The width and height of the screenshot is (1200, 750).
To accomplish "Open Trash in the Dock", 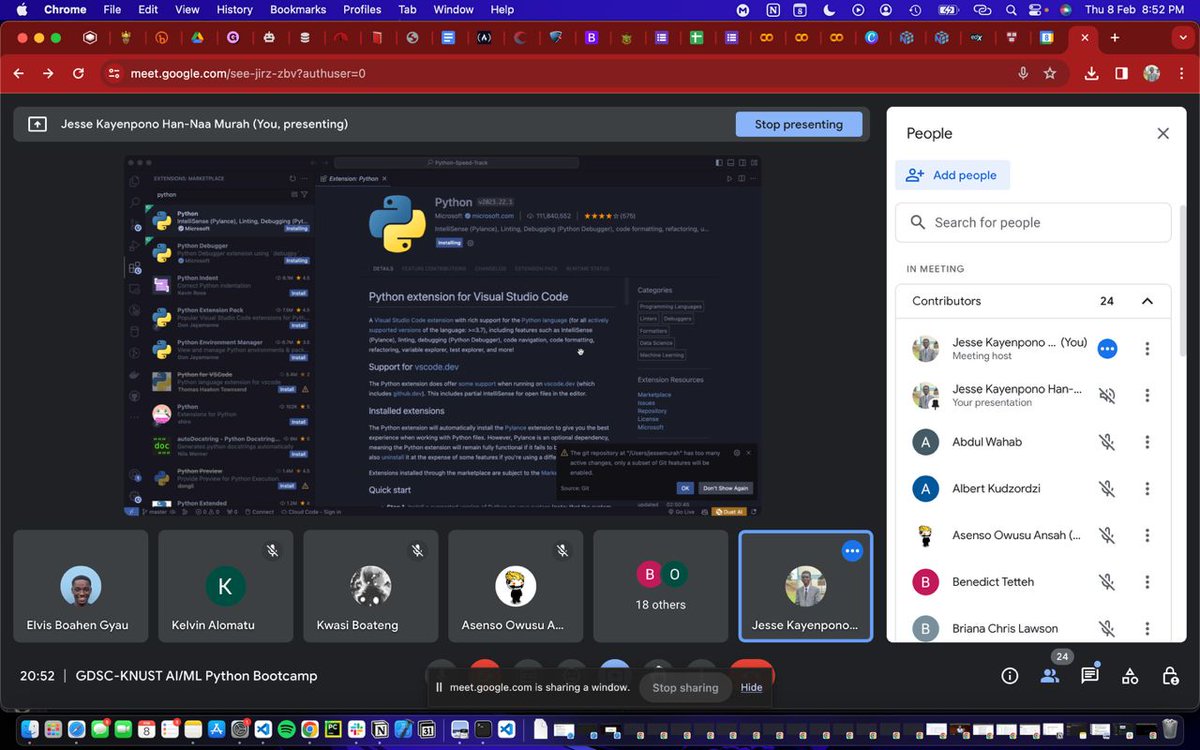I will click(1170, 729).
